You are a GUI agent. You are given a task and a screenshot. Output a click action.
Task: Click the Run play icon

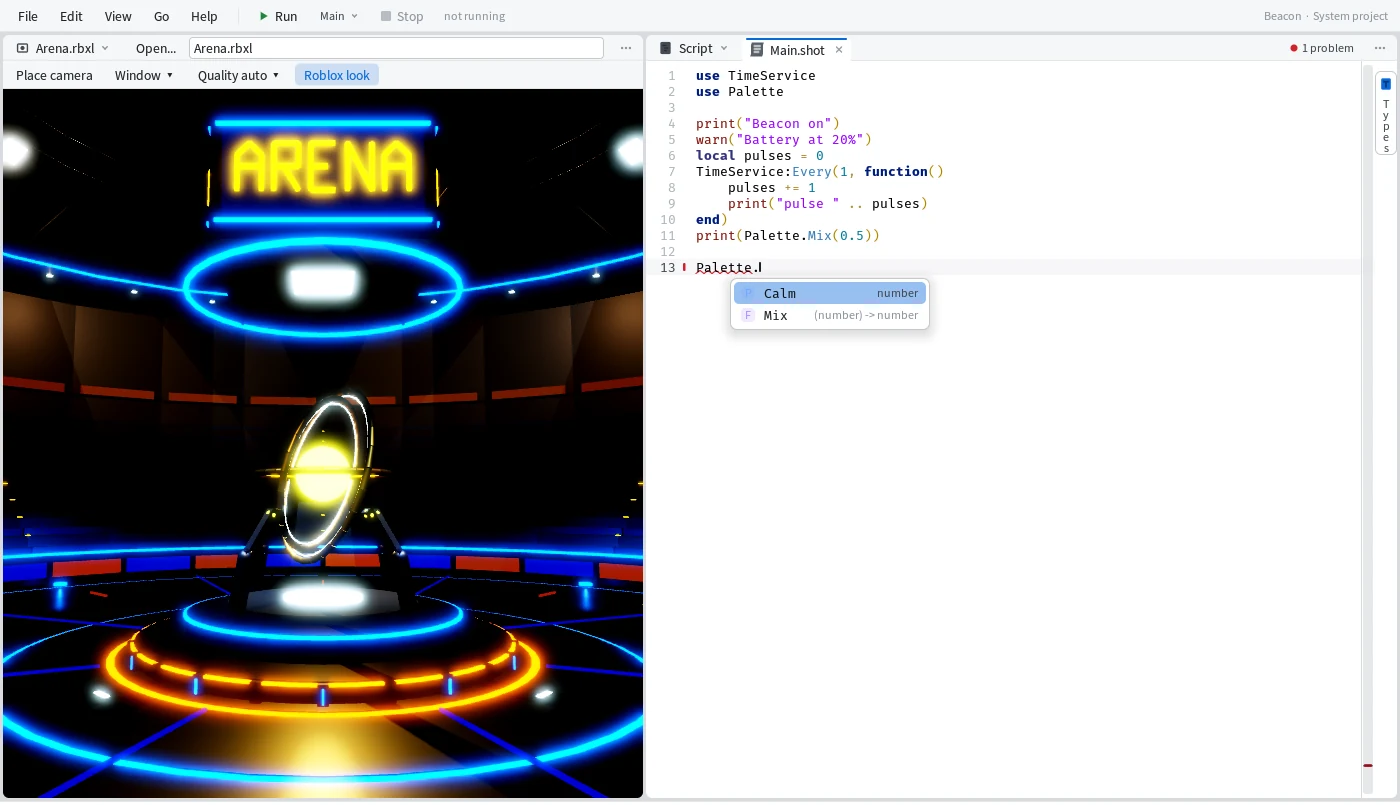coord(263,16)
